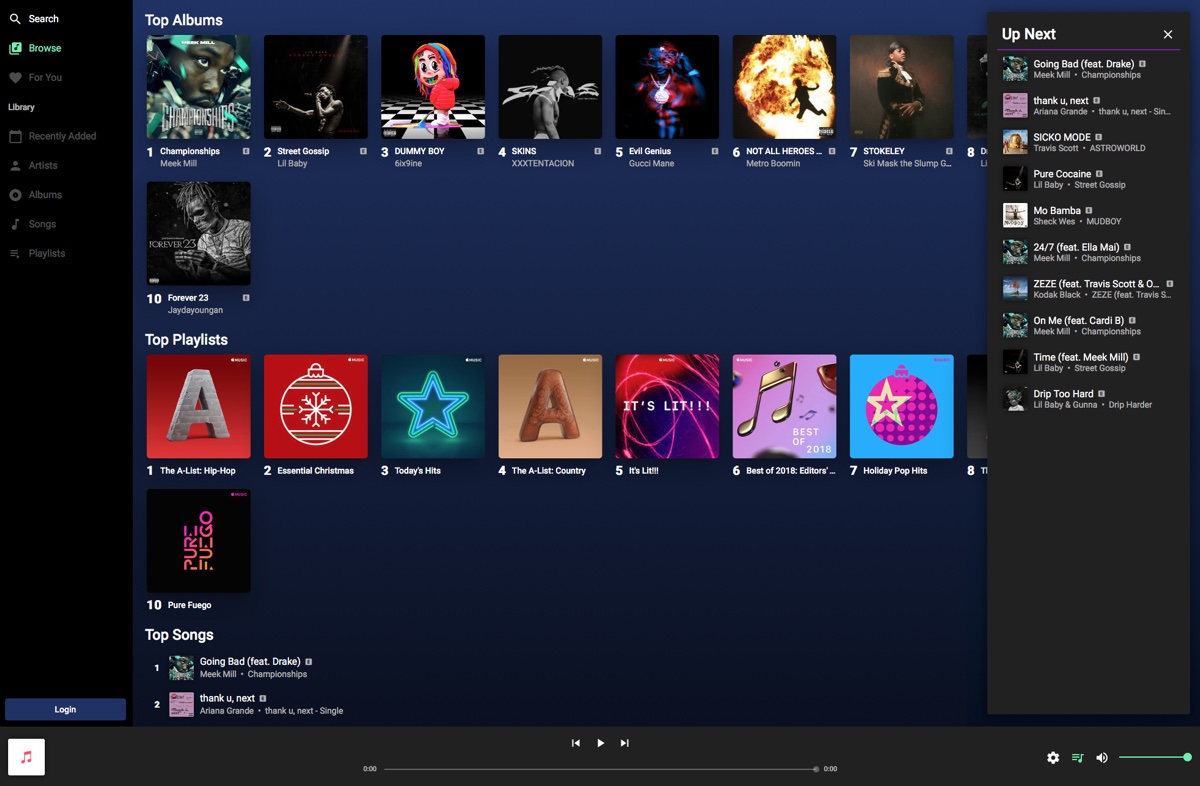Click the Artists person icon
This screenshot has width=1200, height=786.
coord(15,165)
